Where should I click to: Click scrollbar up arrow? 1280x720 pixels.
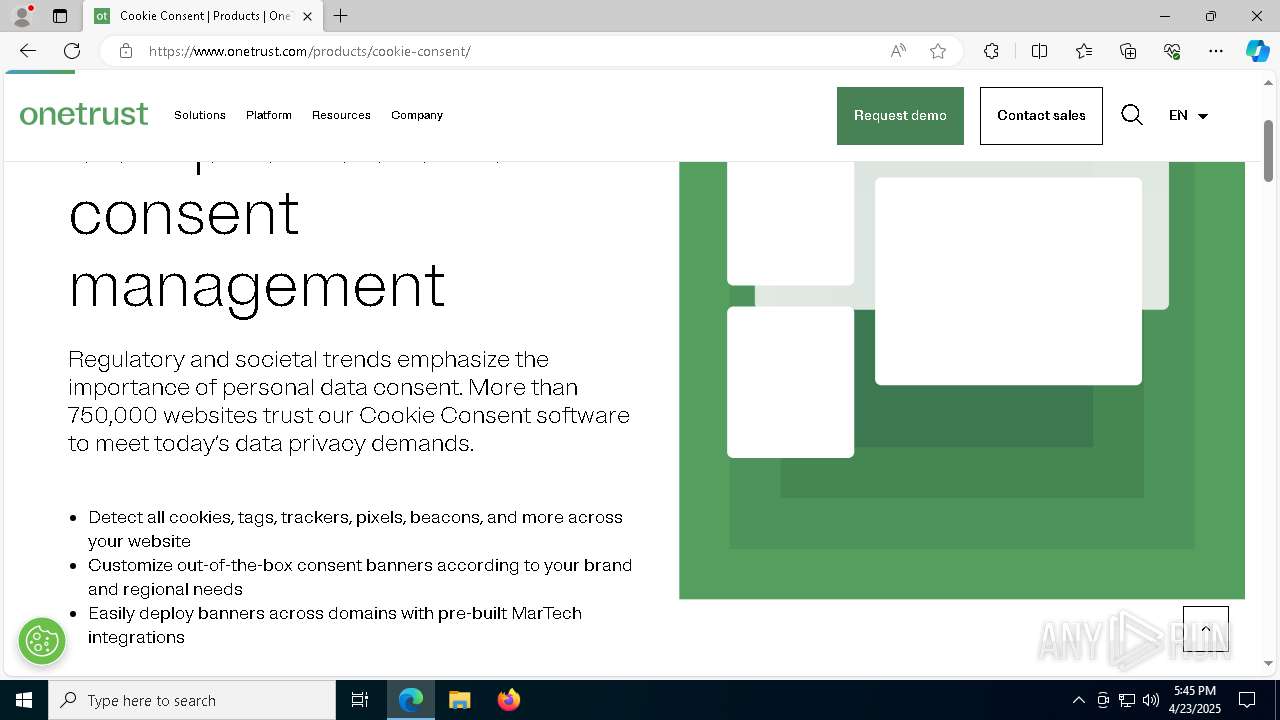[1269, 81]
